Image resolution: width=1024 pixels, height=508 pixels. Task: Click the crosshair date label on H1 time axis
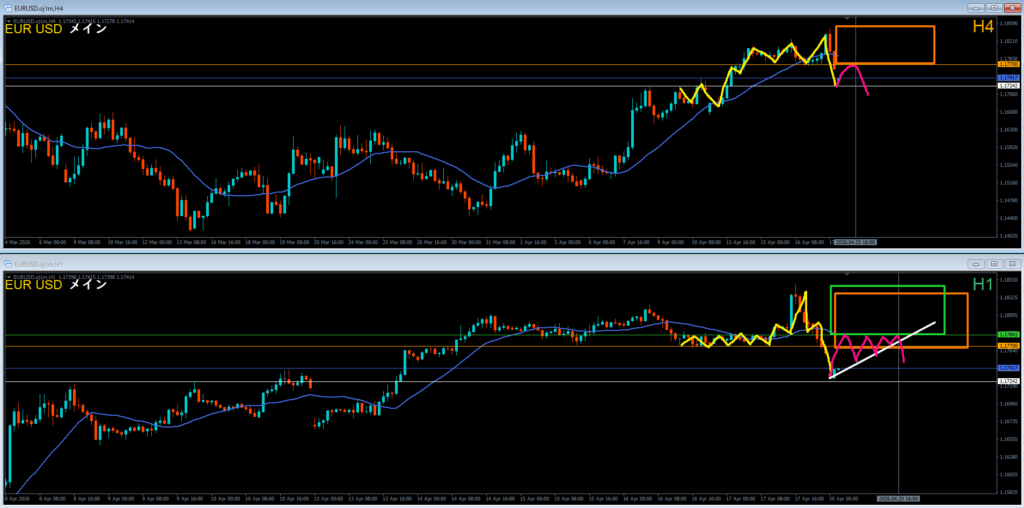tap(897, 497)
